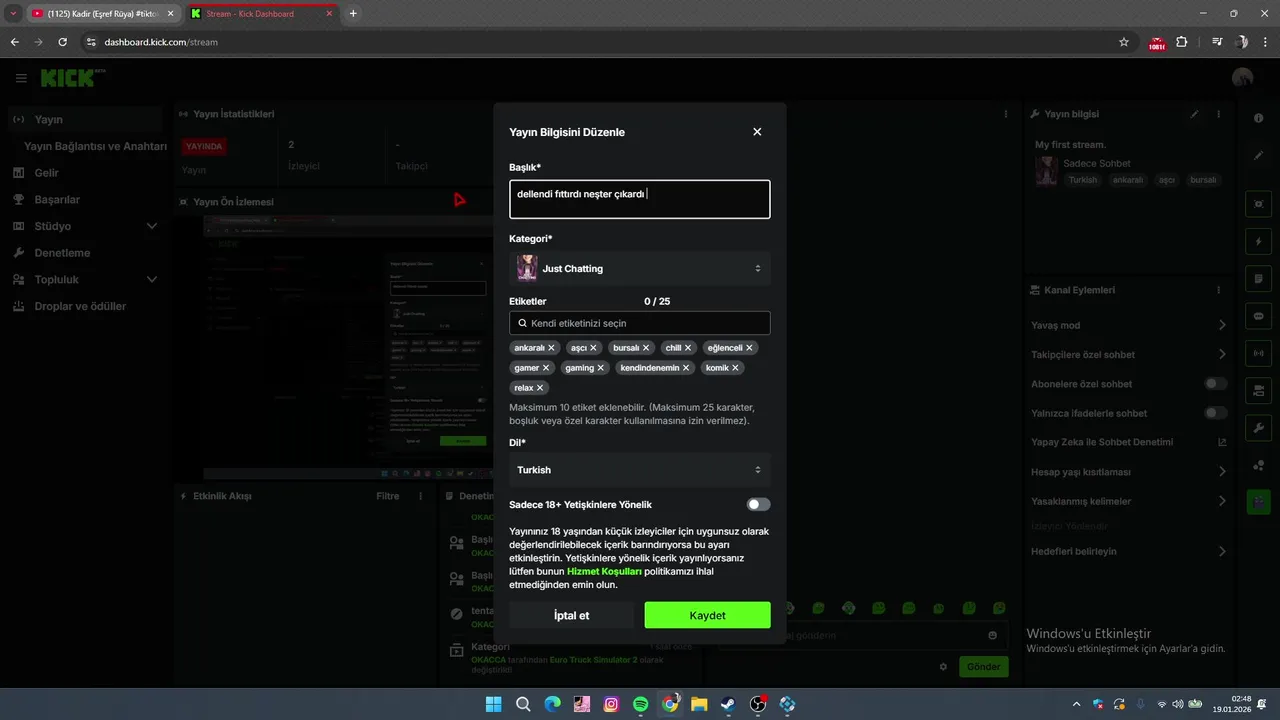Viewport: 1280px width, 720px height.
Task: Select Yayın in the dashboard sidebar
Action: (84, 119)
